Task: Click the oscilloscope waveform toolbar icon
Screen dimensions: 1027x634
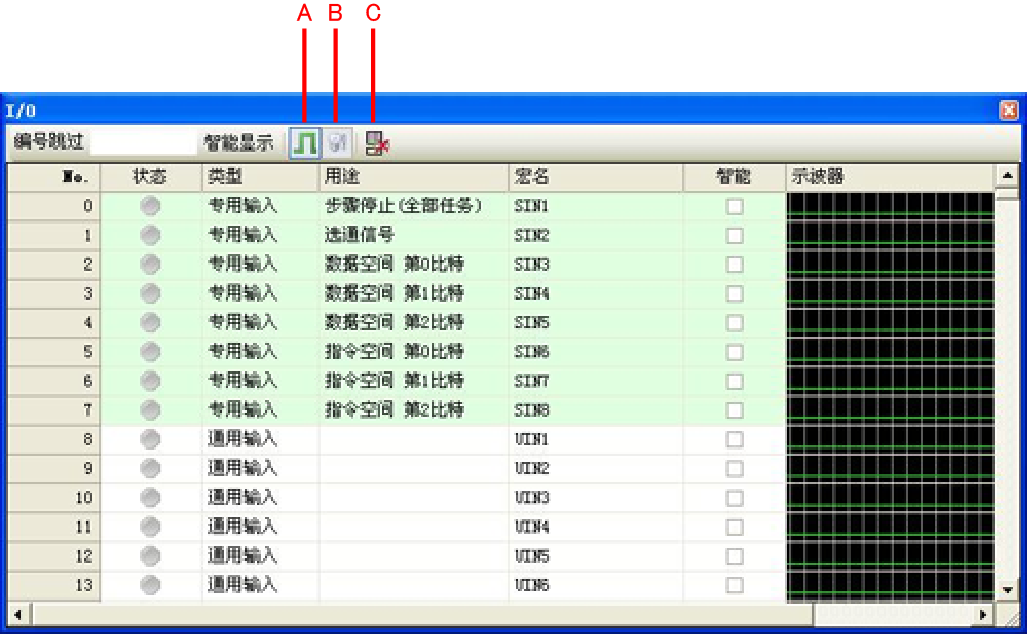Action: [305, 143]
